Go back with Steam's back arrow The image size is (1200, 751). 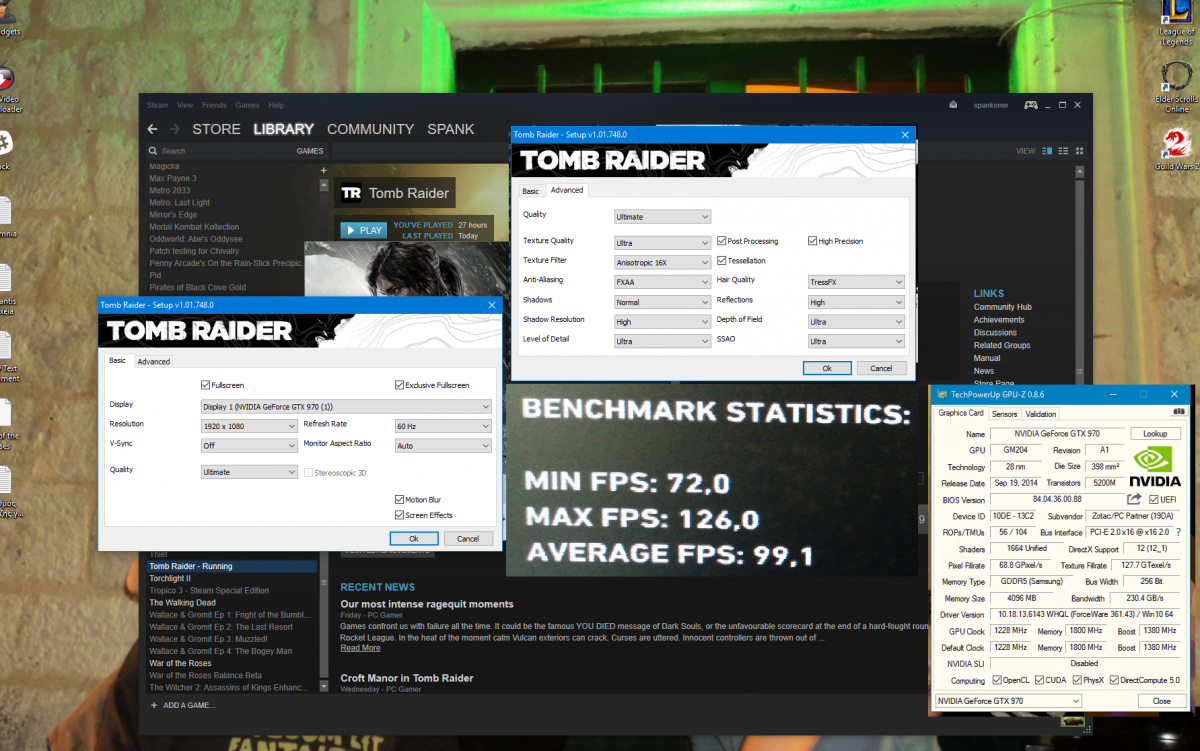click(152, 129)
